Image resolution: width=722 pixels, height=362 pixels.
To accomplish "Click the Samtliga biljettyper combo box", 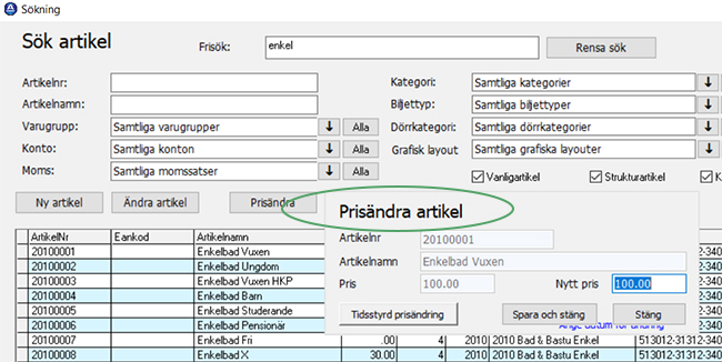I will [583, 105].
